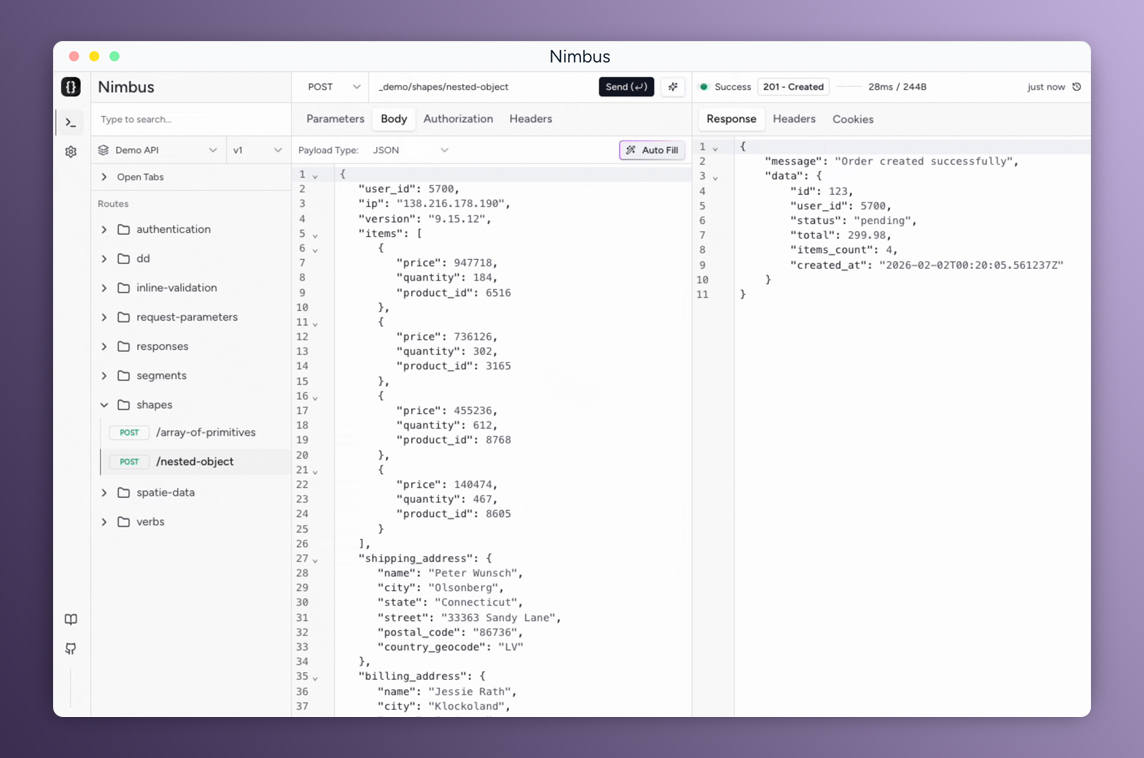Image resolution: width=1144 pixels, height=758 pixels.
Task: Fold the items array at line 5
Action: click(315, 236)
